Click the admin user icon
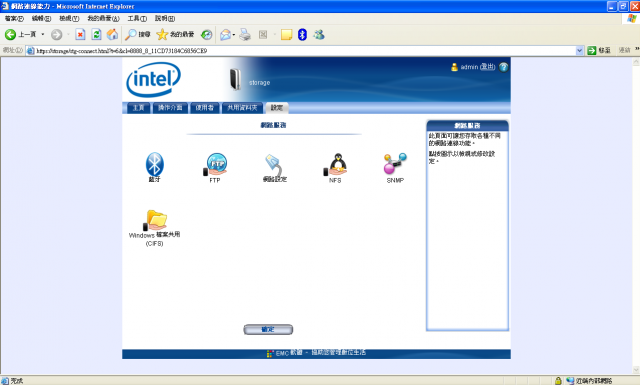Viewport: 640px width, 385px height. pos(454,67)
